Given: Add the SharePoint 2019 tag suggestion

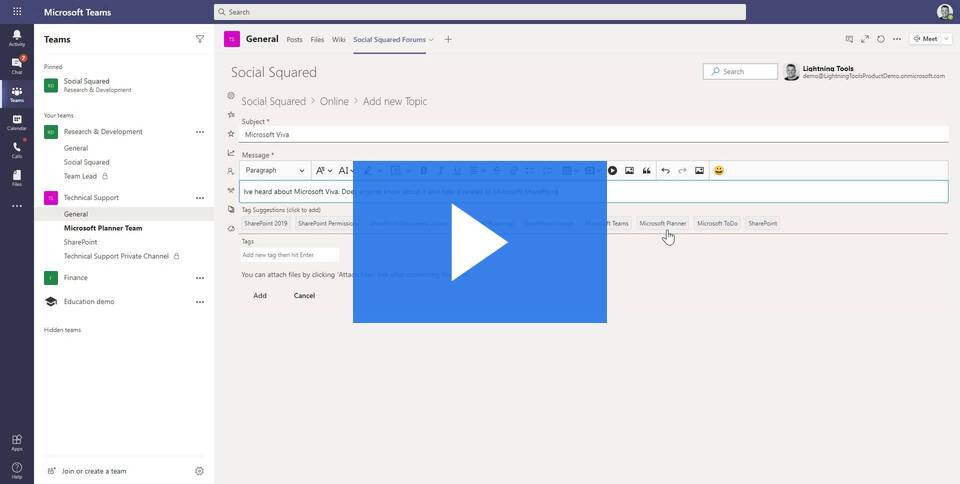Looking at the screenshot, I should tap(266, 223).
